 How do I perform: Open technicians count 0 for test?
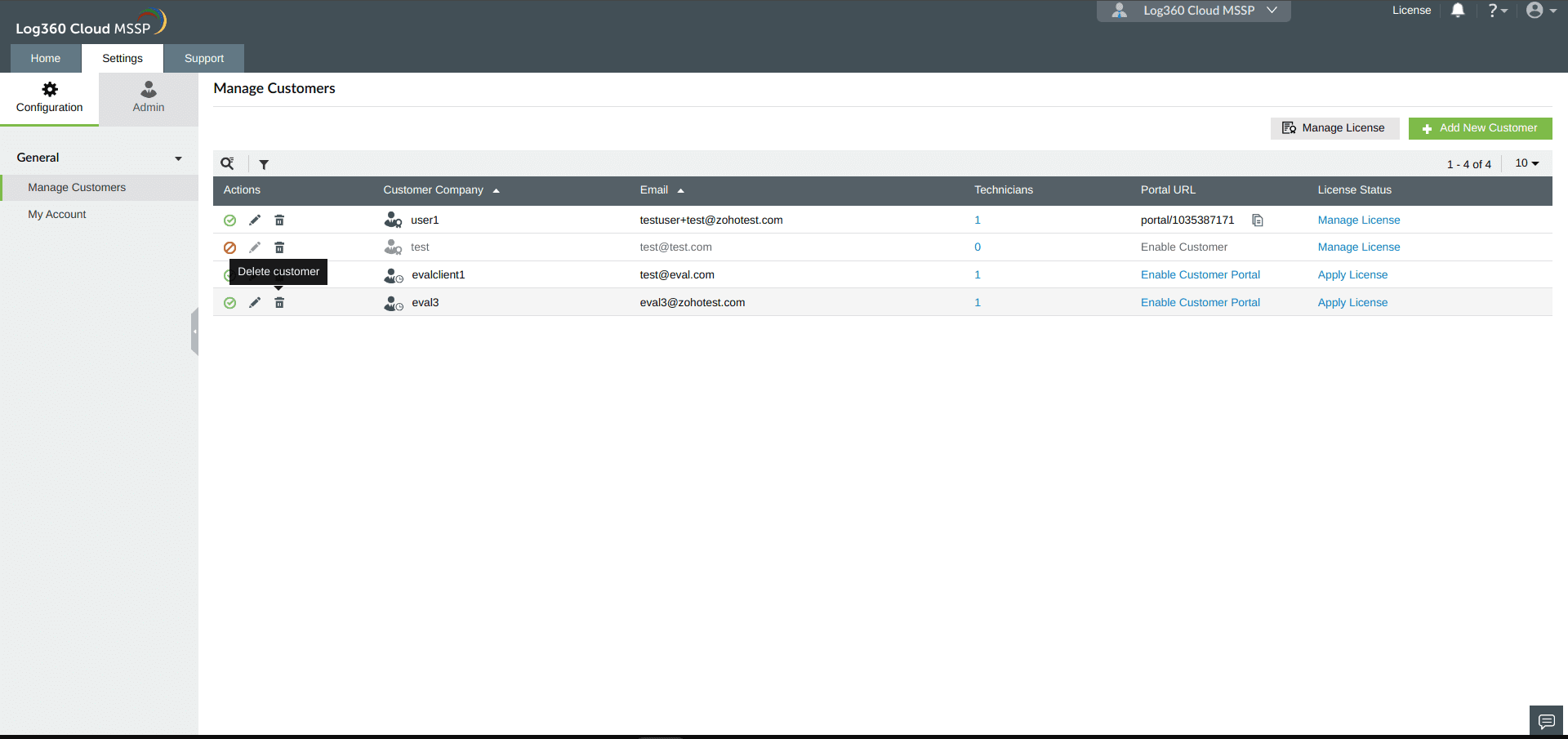coord(978,247)
